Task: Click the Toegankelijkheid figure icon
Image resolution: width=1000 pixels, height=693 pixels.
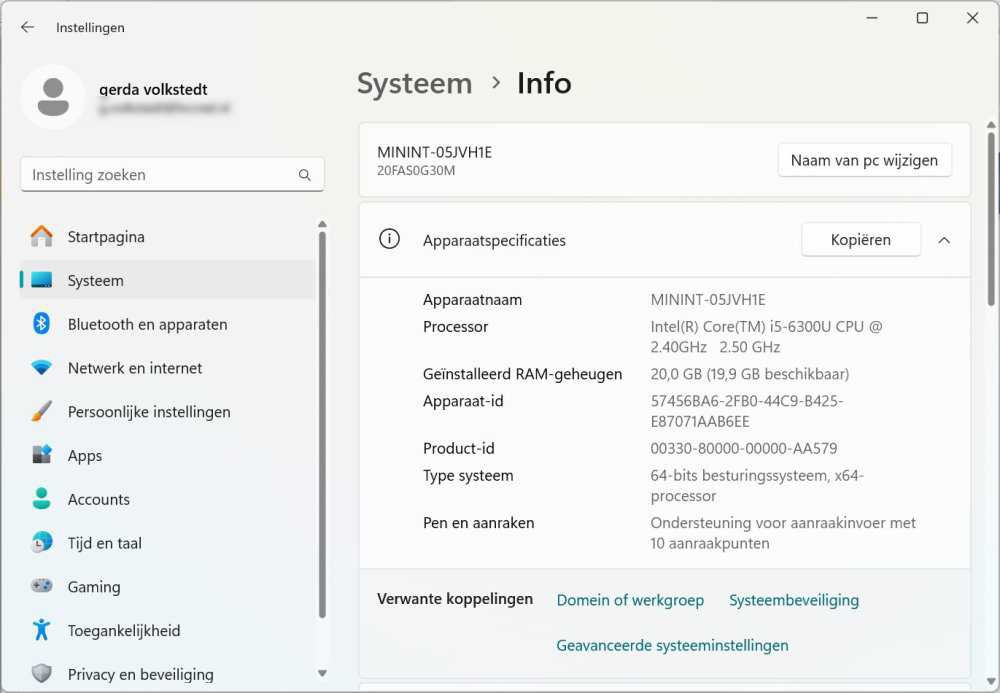Action: coord(41,630)
